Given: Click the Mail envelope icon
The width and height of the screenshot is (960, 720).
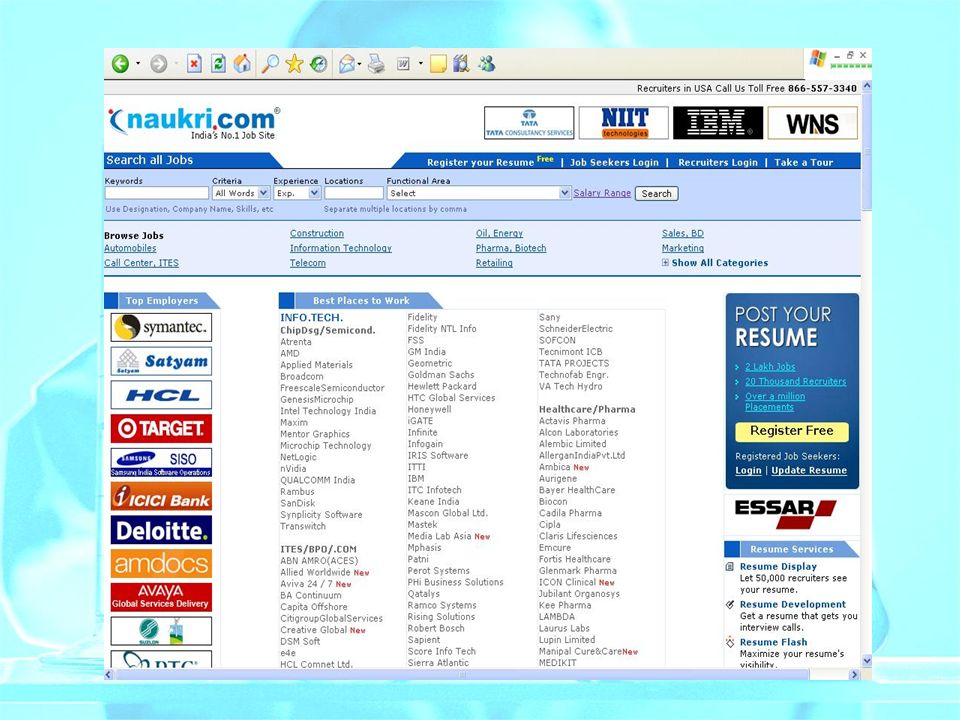Looking at the screenshot, I should point(347,64).
